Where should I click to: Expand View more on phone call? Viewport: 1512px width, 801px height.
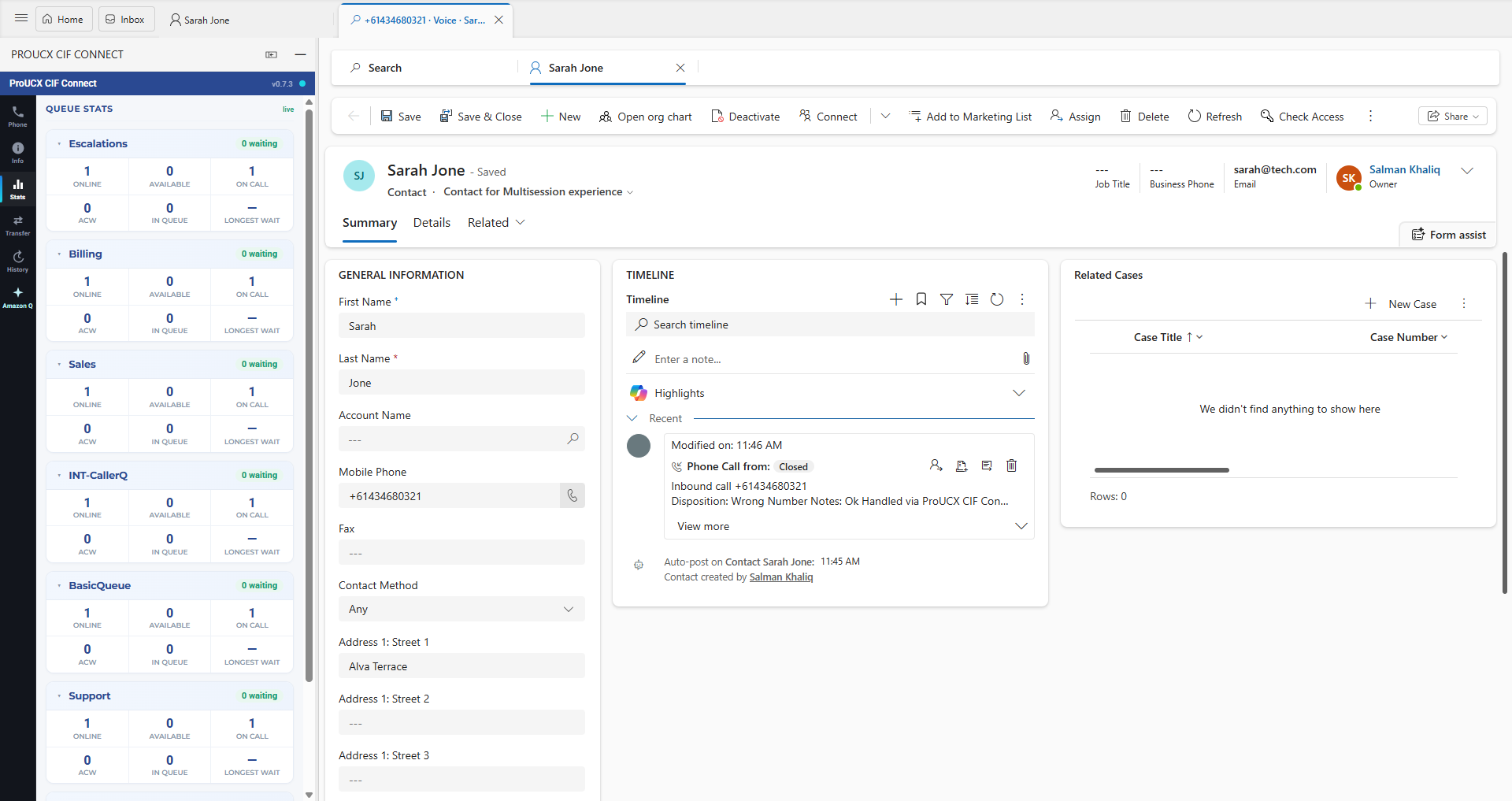click(849, 526)
